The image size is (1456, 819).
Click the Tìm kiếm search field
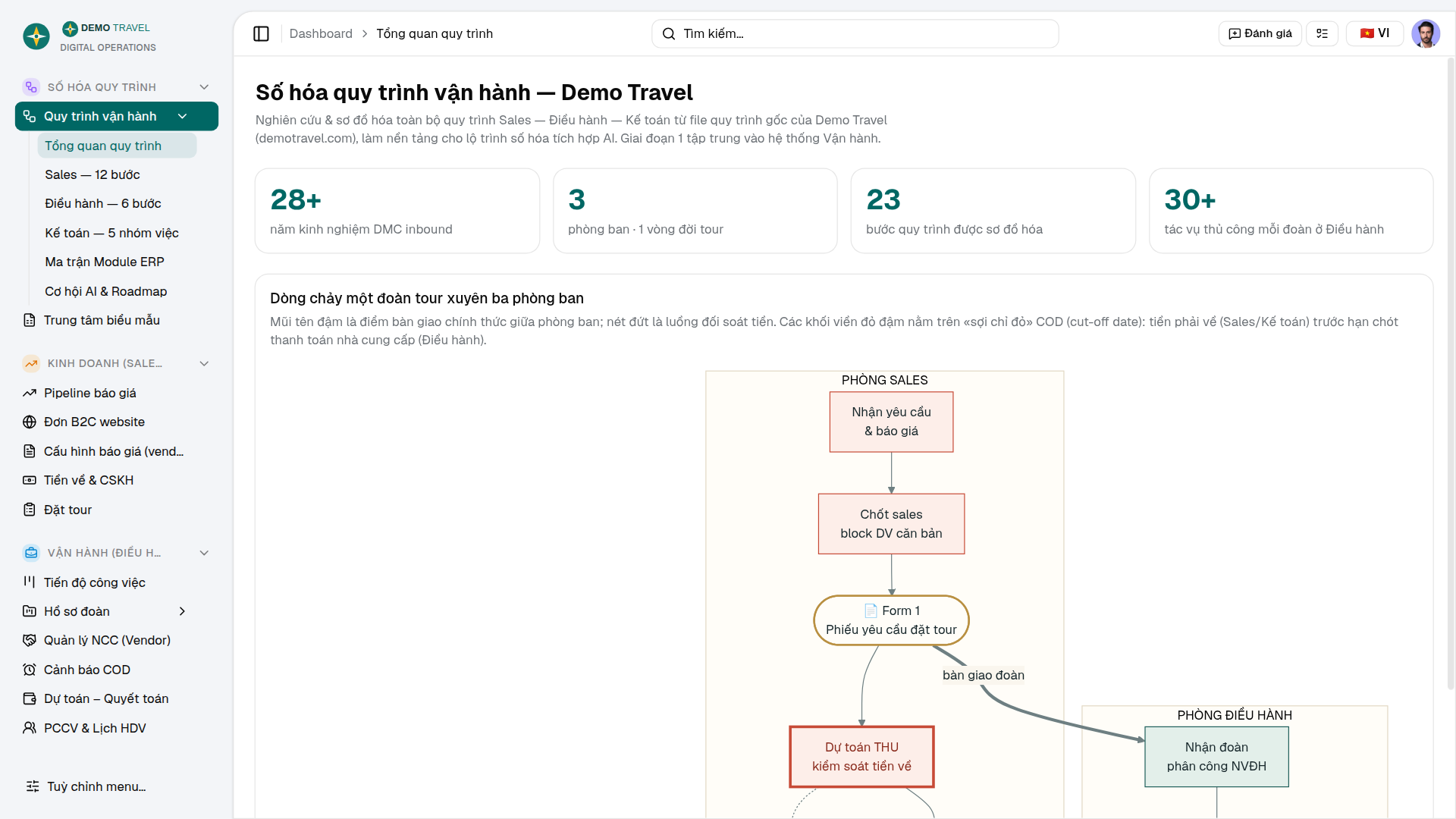(x=855, y=33)
